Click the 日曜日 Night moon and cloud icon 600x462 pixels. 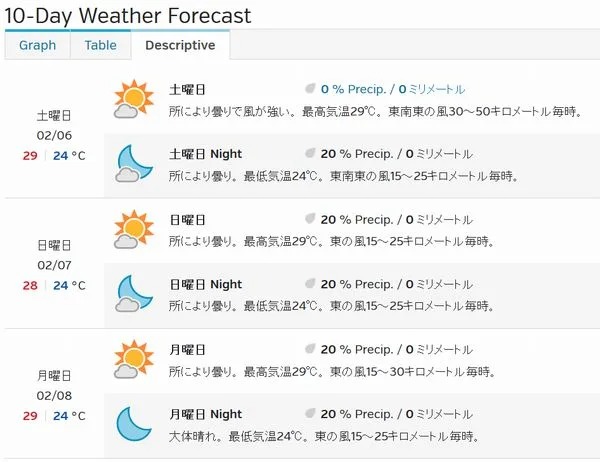coord(134,294)
